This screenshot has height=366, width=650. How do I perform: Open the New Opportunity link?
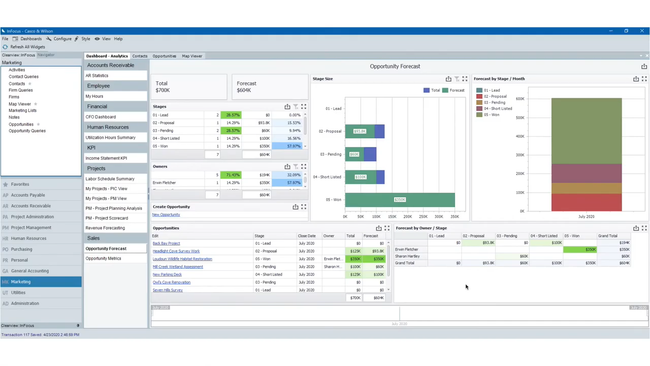[x=166, y=215]
